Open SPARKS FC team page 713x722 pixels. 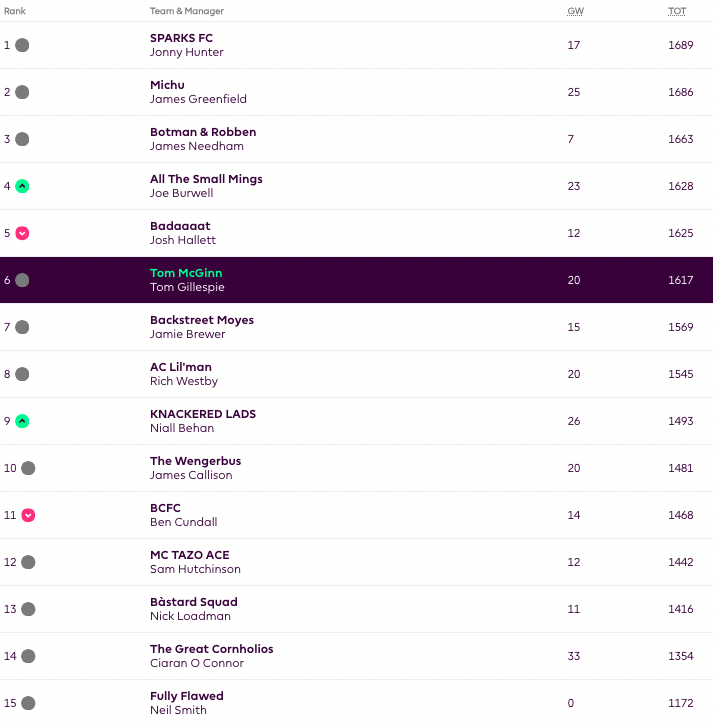(181, 38)
